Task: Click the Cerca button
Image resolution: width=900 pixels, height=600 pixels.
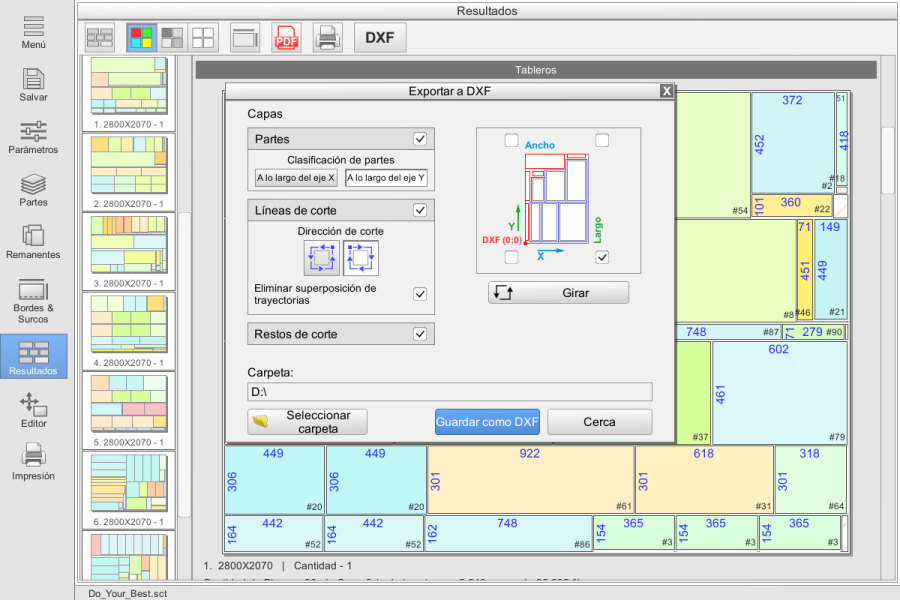Action: click(600, 422)
